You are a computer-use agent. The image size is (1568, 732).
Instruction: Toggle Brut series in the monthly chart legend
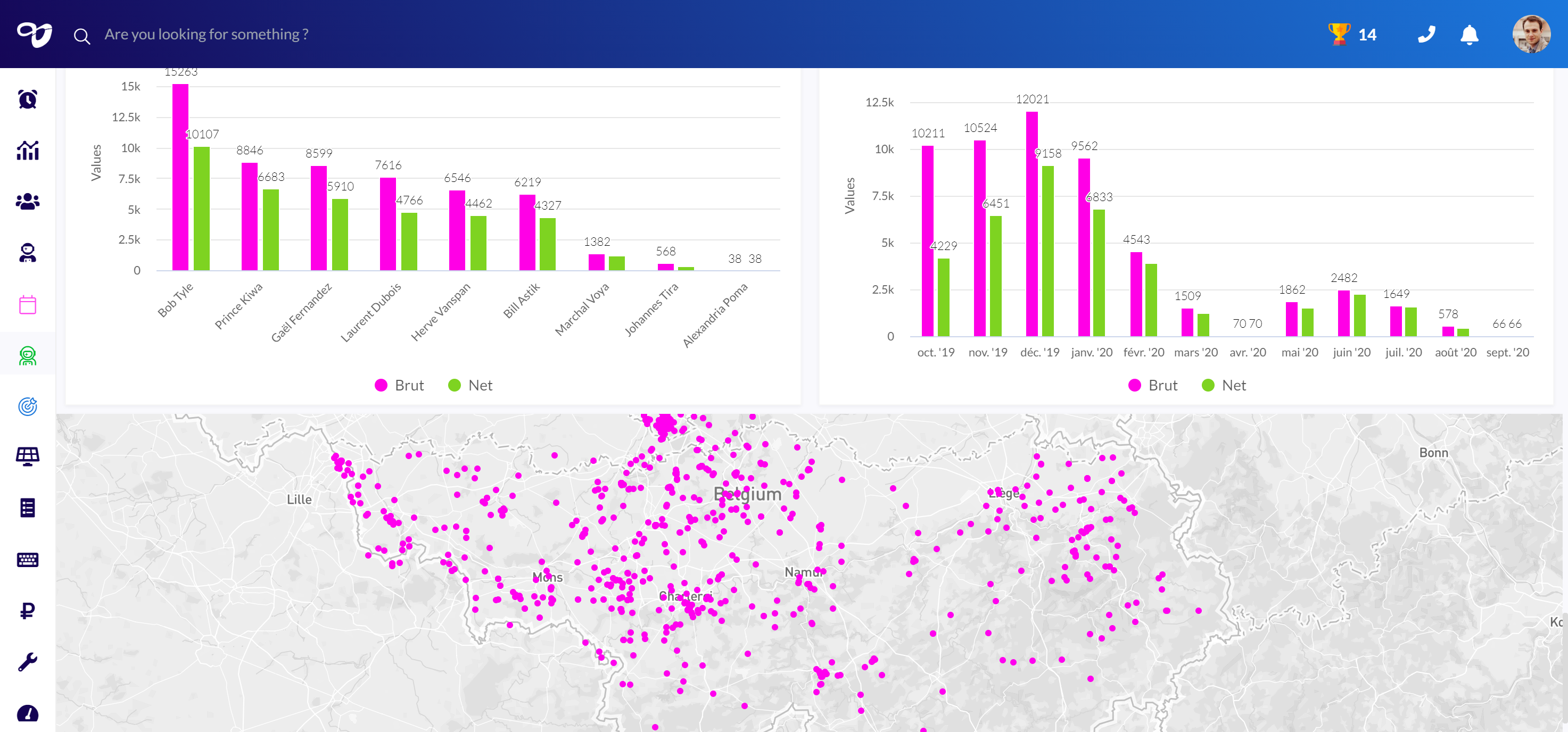pyautogui.click(x=1153, y=385)
